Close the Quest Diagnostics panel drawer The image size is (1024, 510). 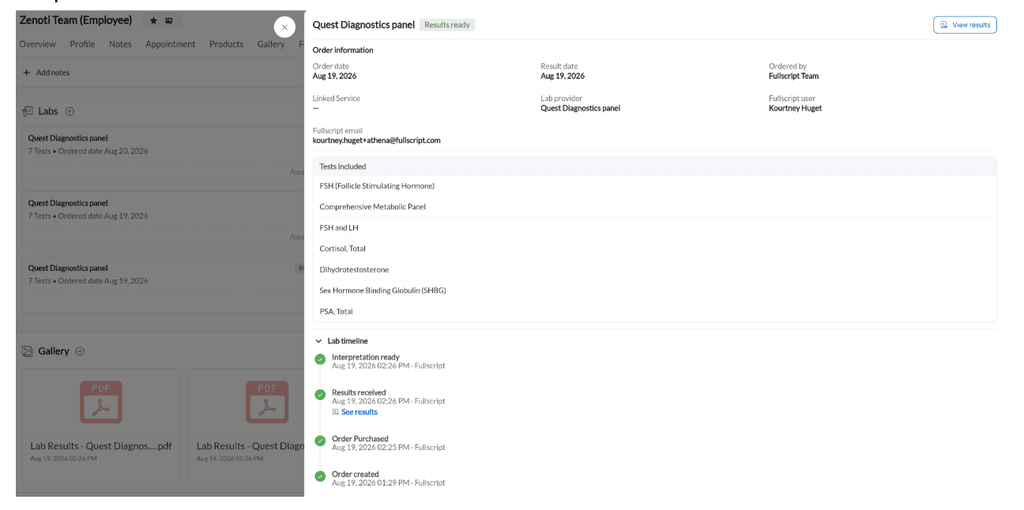(285, 27)
